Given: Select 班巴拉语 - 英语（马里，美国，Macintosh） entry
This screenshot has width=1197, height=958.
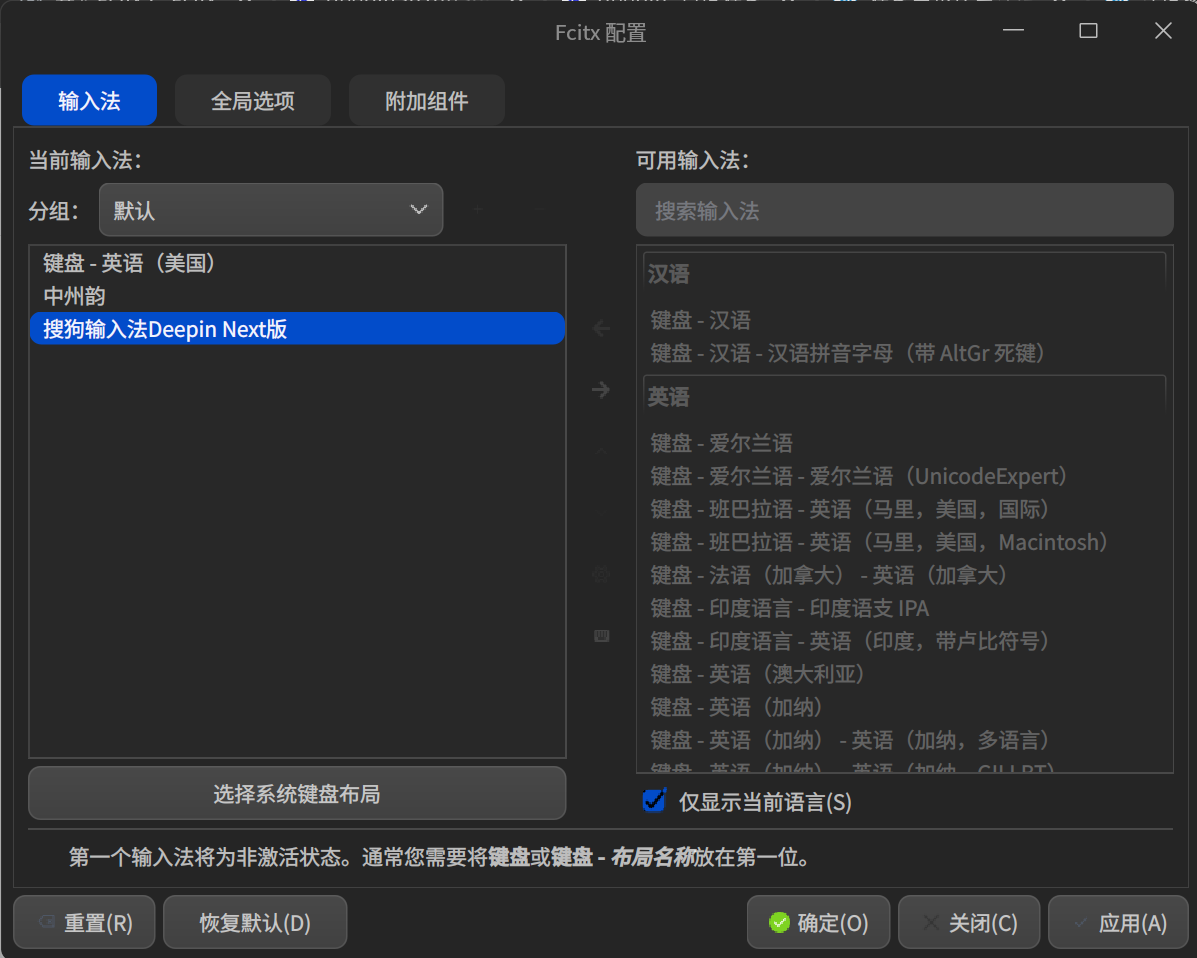Looking at the screenshot, I should [905, 542].
